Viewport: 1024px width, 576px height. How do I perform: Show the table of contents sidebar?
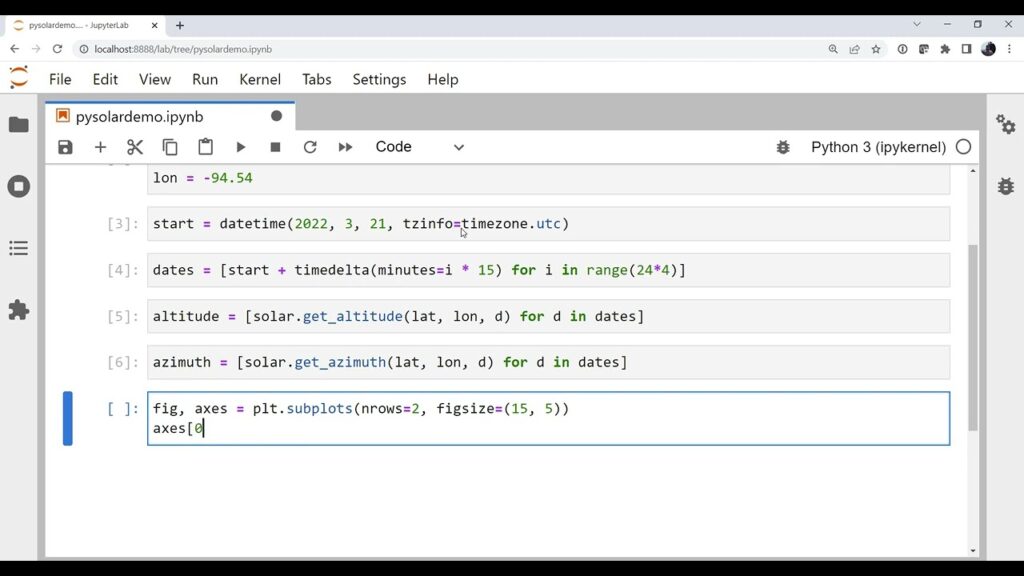pos(17,248)
